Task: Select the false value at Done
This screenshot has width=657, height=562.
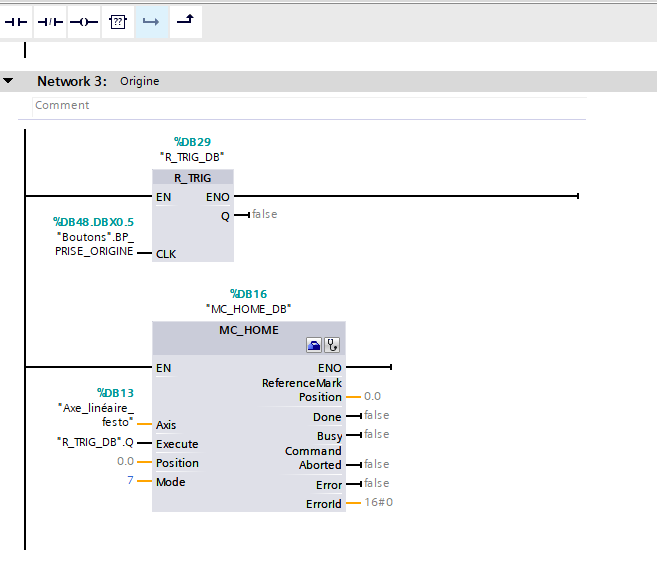Action: click(x=376, y=415)
